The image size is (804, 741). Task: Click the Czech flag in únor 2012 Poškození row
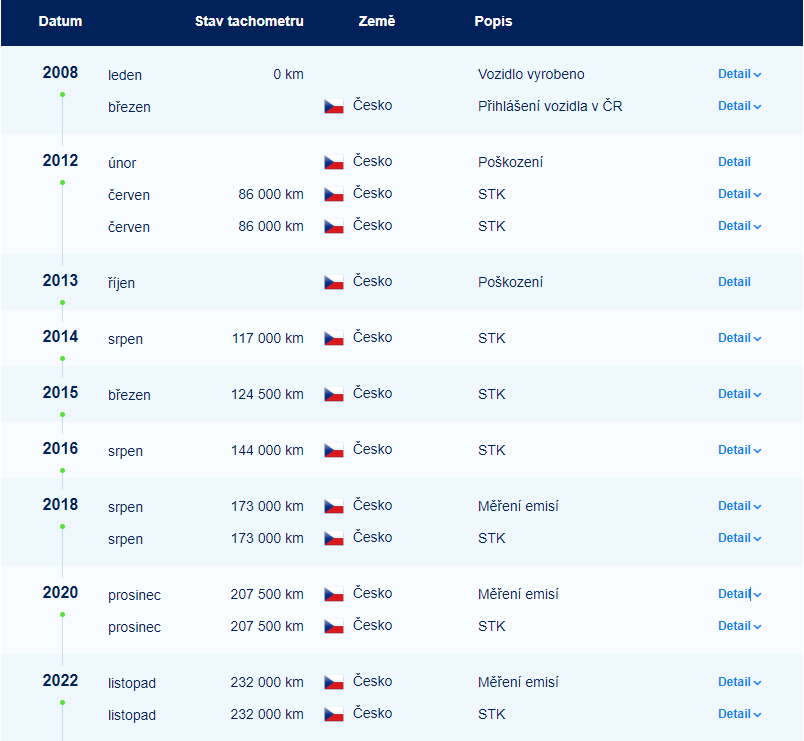pos(334,162)
